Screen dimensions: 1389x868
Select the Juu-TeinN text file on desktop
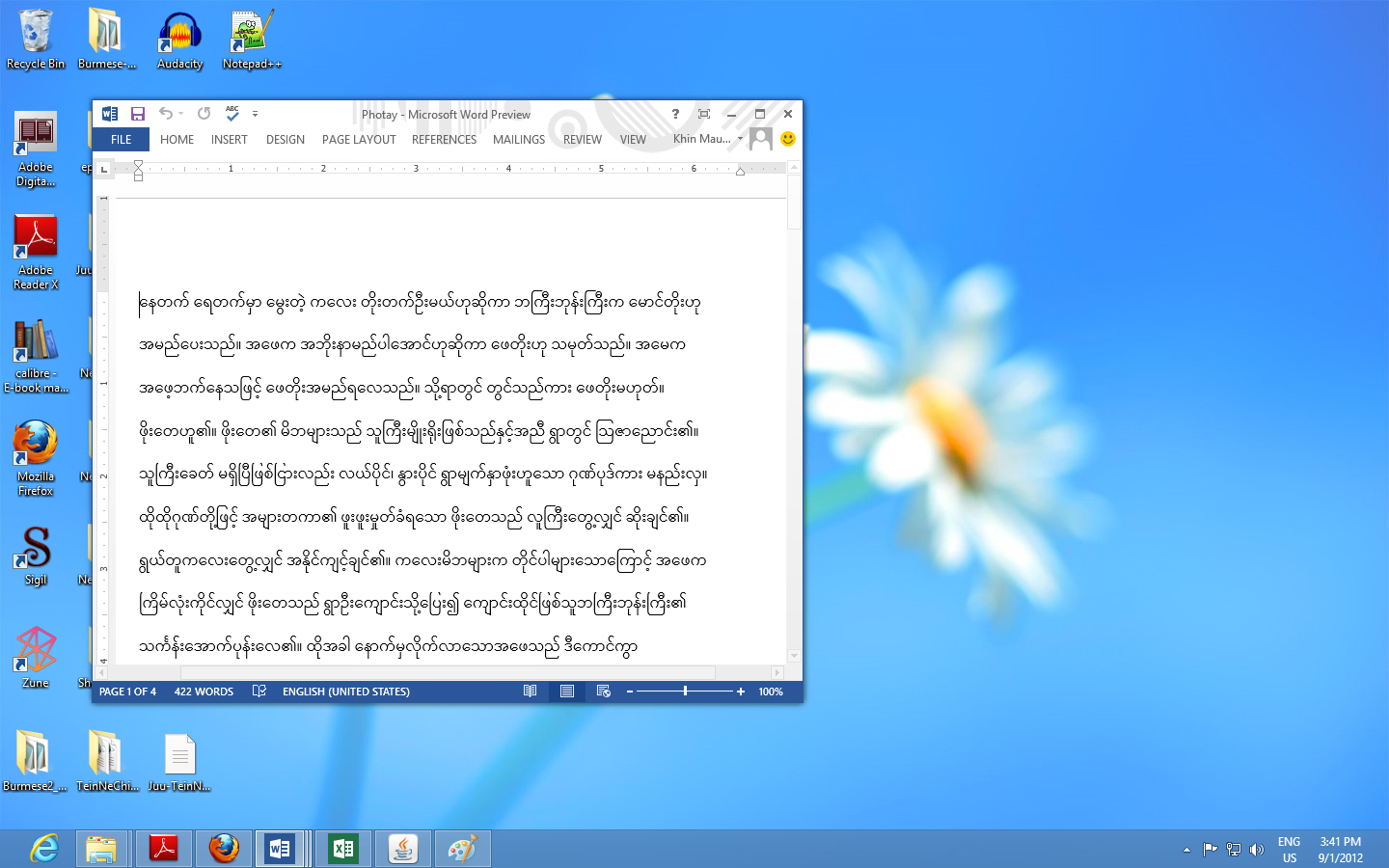(x=179, y=761)
